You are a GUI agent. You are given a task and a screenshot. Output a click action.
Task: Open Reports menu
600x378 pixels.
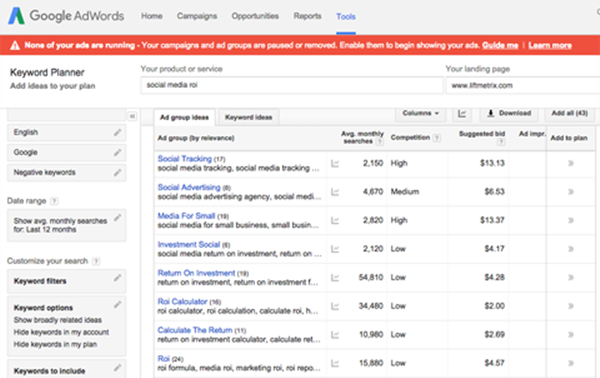point(307,16)
